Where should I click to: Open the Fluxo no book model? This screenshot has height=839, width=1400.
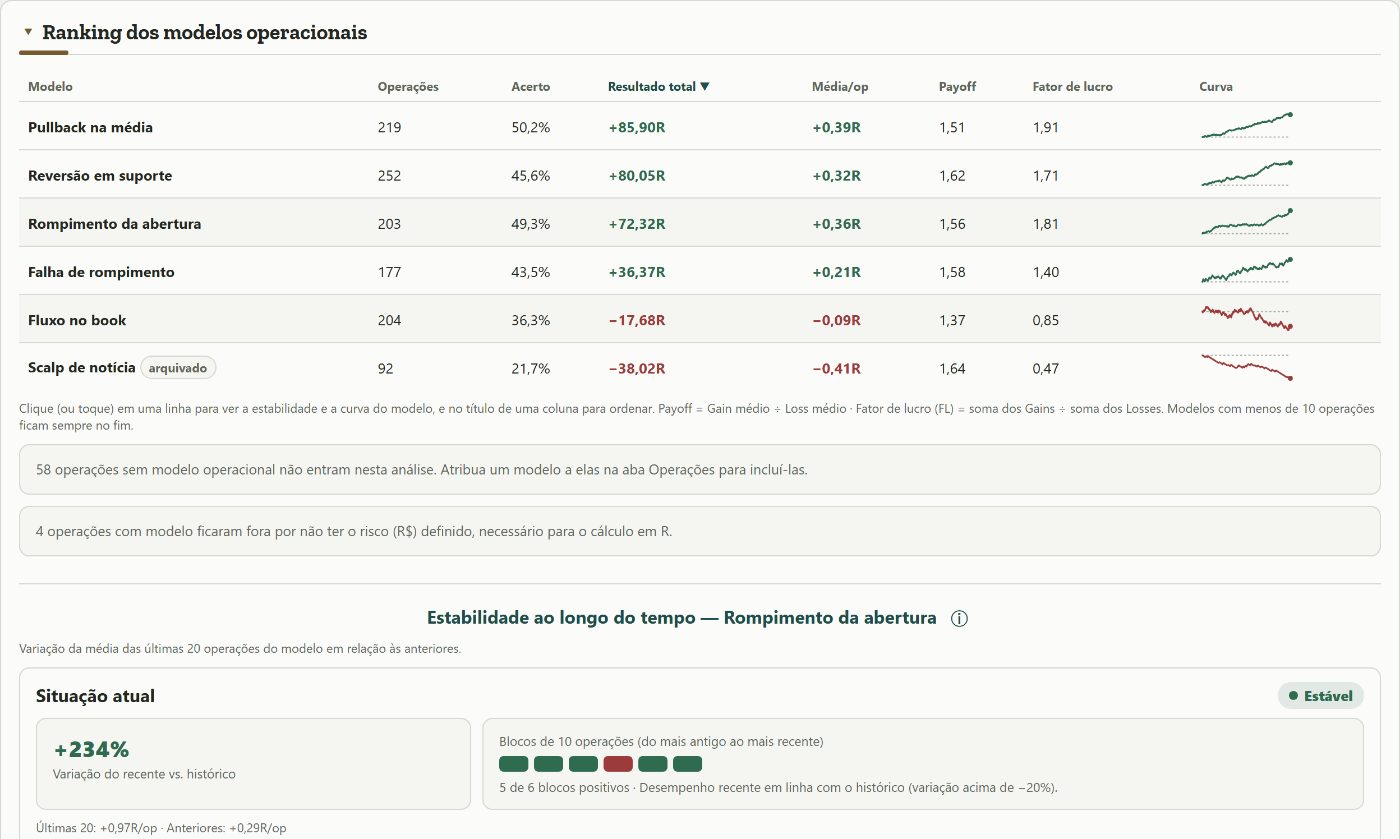point(700,319)
